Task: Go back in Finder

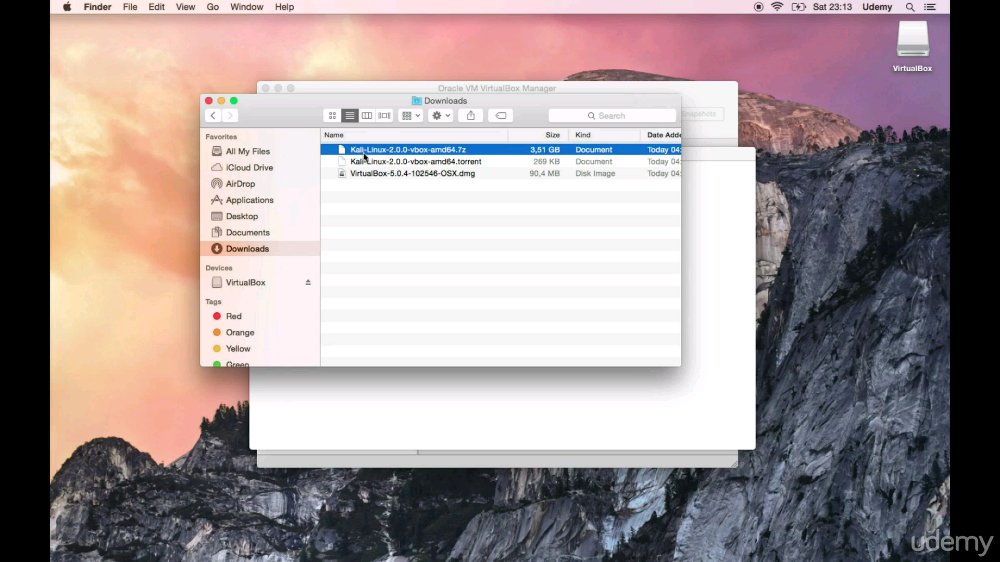Action: pos(213,115)
